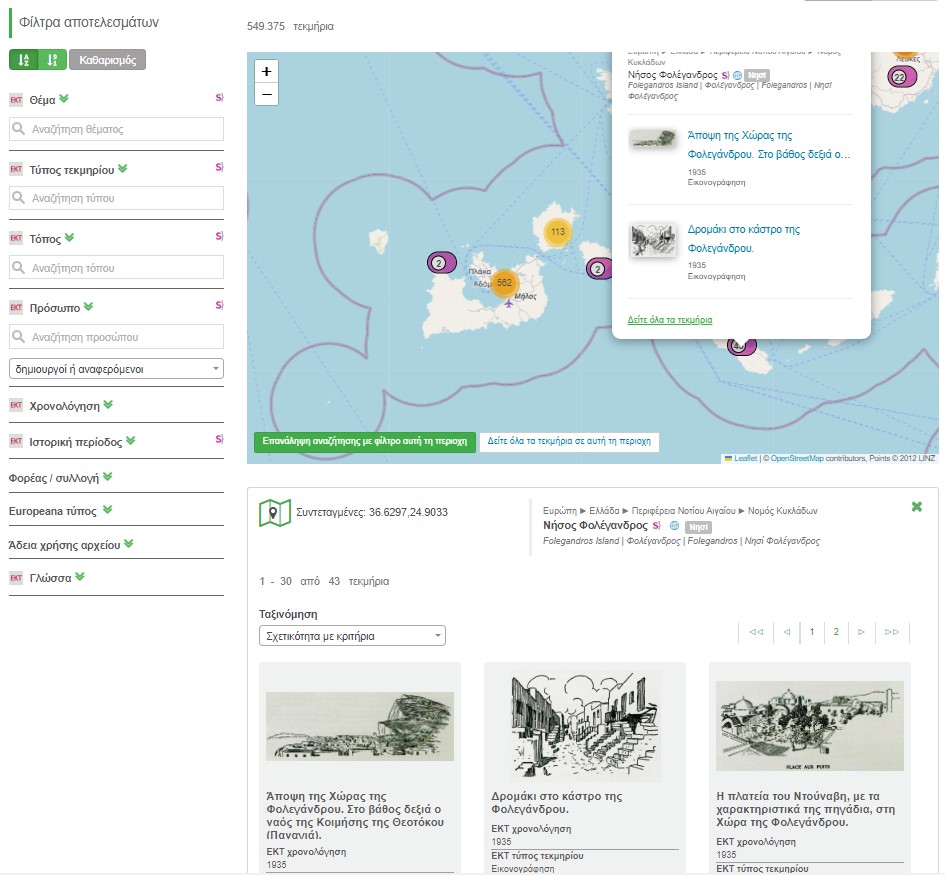The image size is (945, 875).
Task: Zoom out on the map
Action: (x=266, y=95)
